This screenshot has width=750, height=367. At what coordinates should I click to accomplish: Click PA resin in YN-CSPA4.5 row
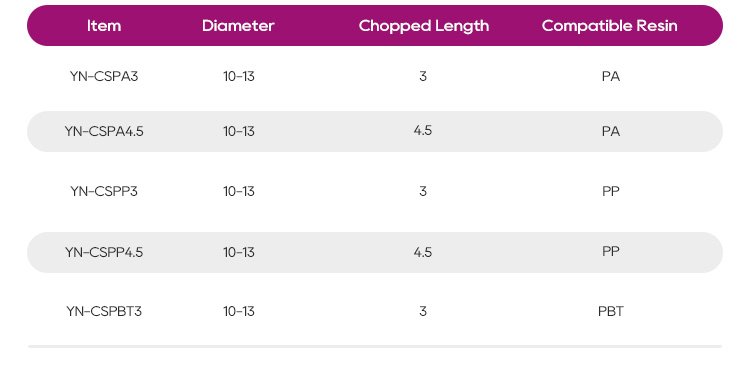[x=611, y=131]
